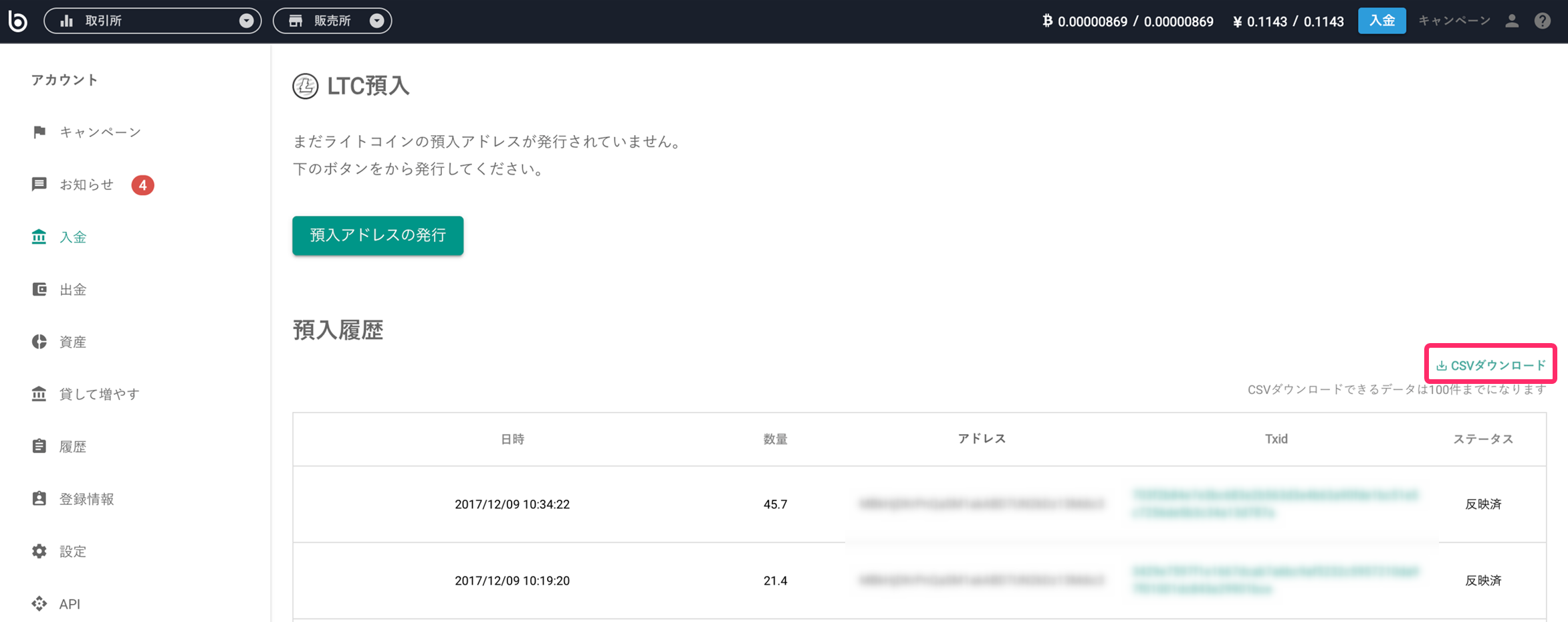Open お知らせ in the sidebar
Viewport: 1568px width, 622px height.
pos(87,185)
